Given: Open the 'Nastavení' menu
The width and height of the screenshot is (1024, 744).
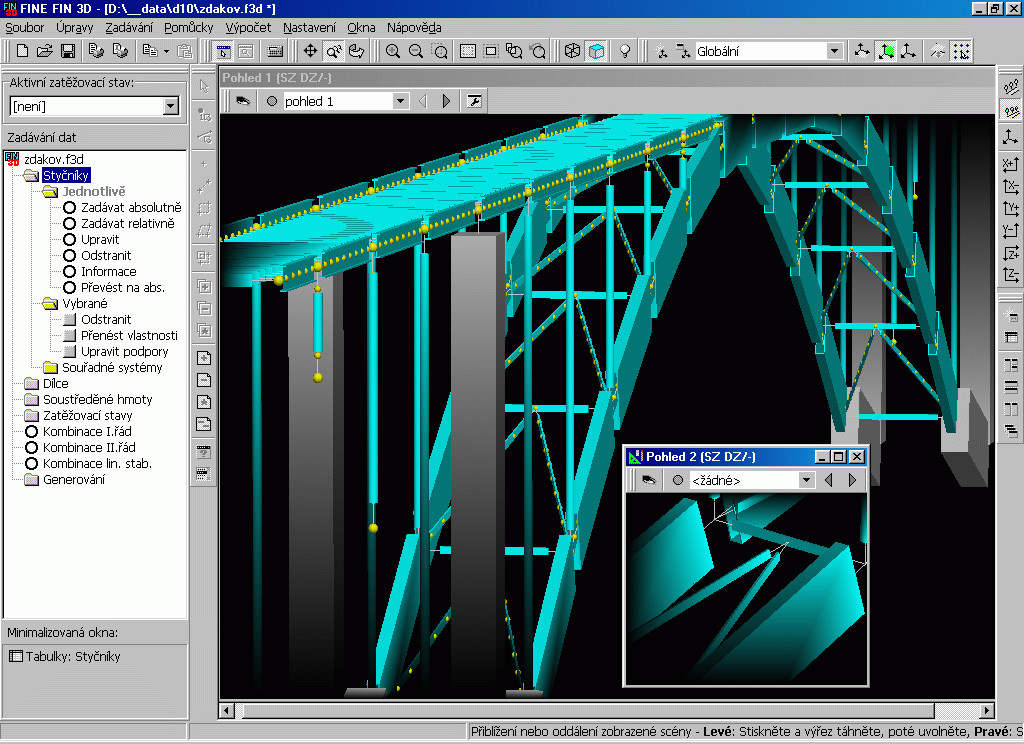Looking at the screenshot, I should click(309, 28).
